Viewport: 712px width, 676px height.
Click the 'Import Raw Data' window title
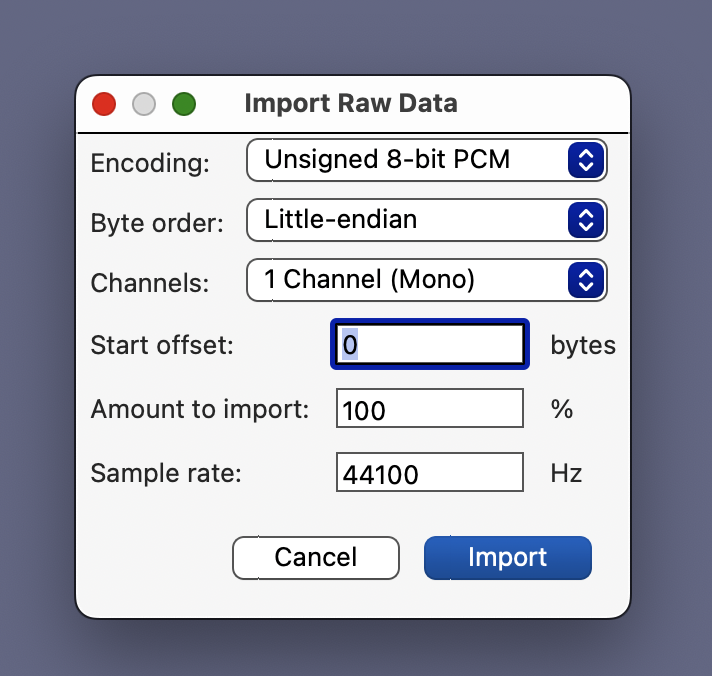click(350, 103)
